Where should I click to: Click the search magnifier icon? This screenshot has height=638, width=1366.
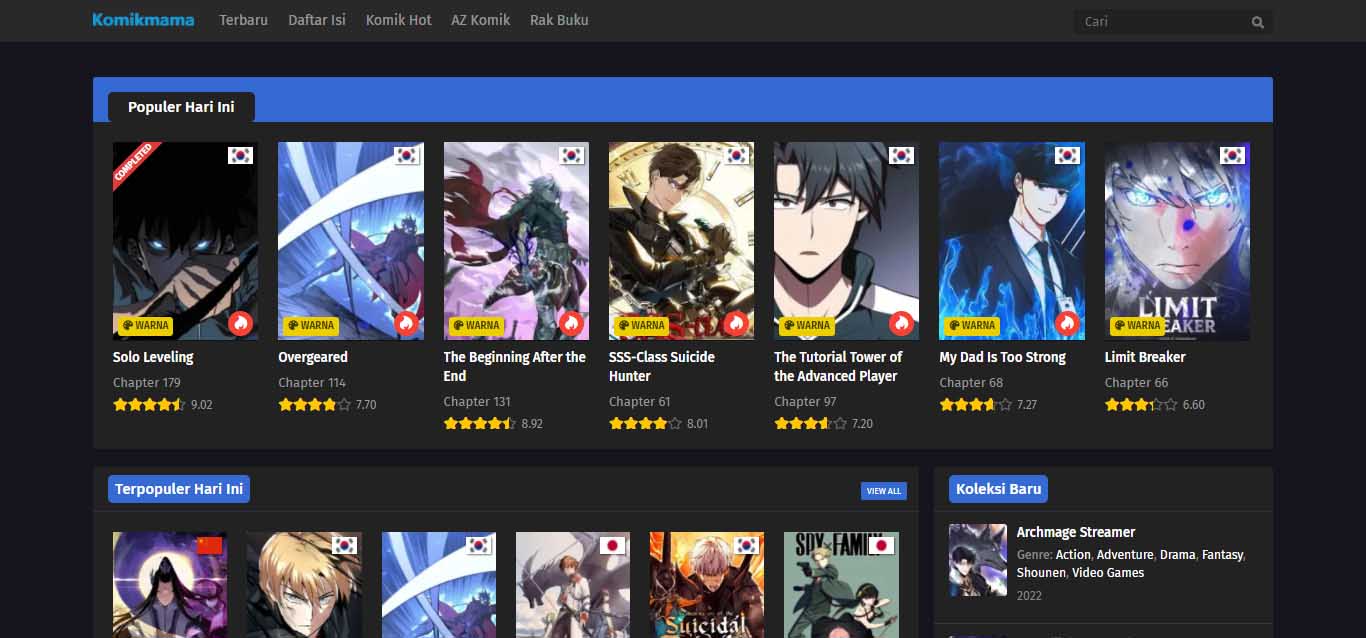(1257, 21)
